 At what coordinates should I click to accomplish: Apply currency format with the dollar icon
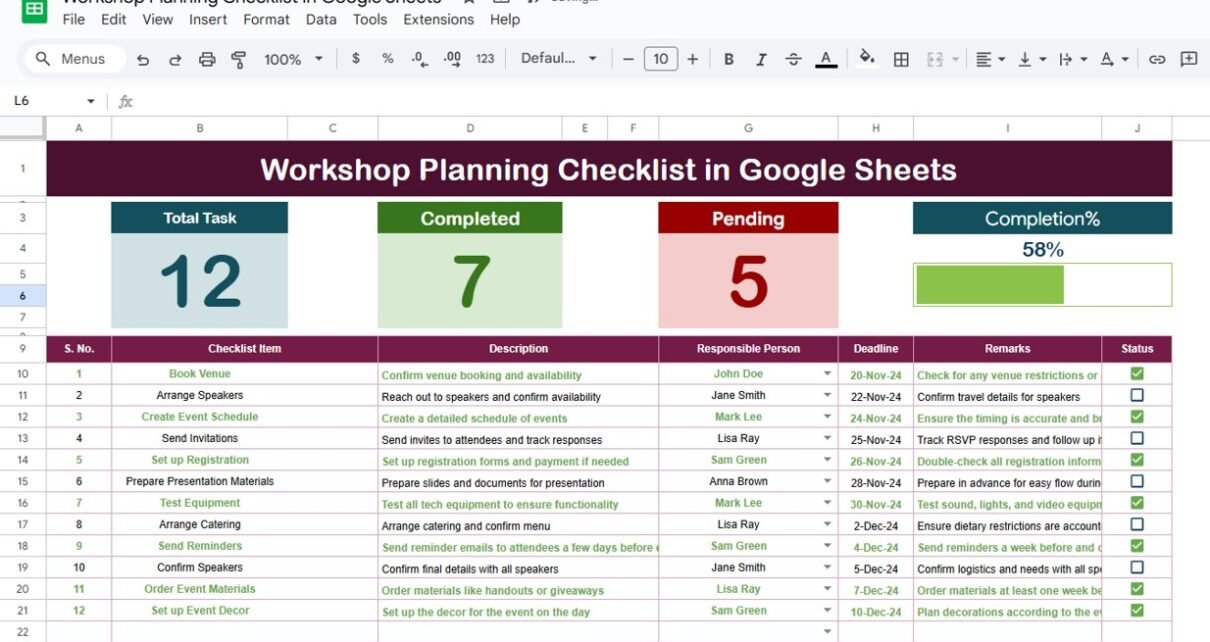[356, 59]
